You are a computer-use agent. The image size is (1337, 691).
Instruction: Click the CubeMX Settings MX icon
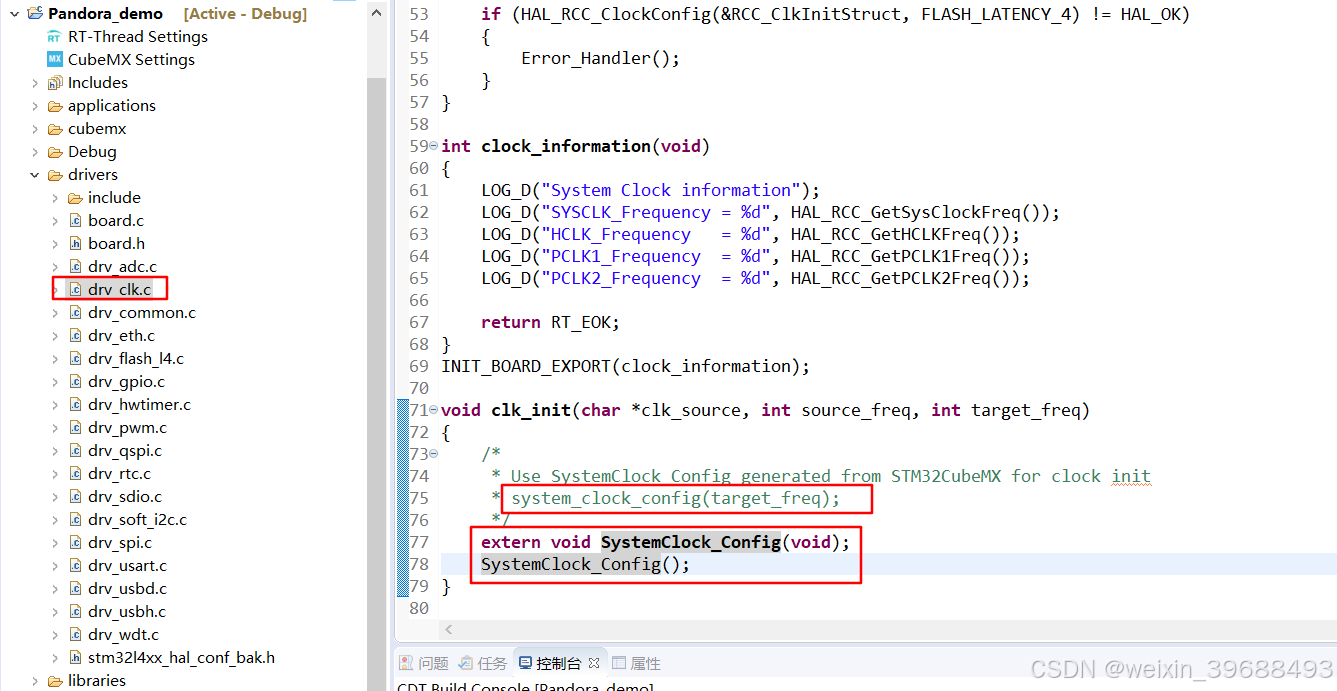click(55, 60)
